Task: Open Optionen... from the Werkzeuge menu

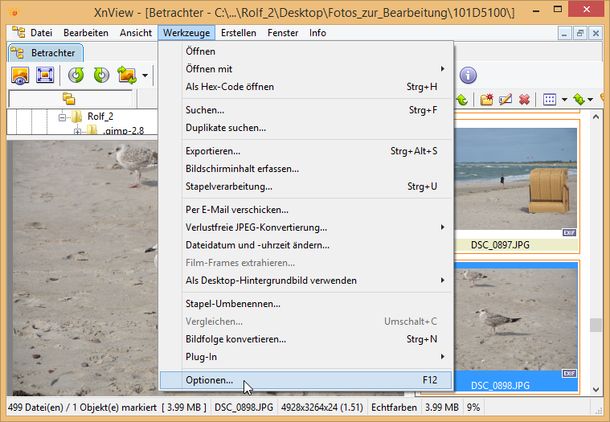Action: pyautogui.click(x=209, y=380)
